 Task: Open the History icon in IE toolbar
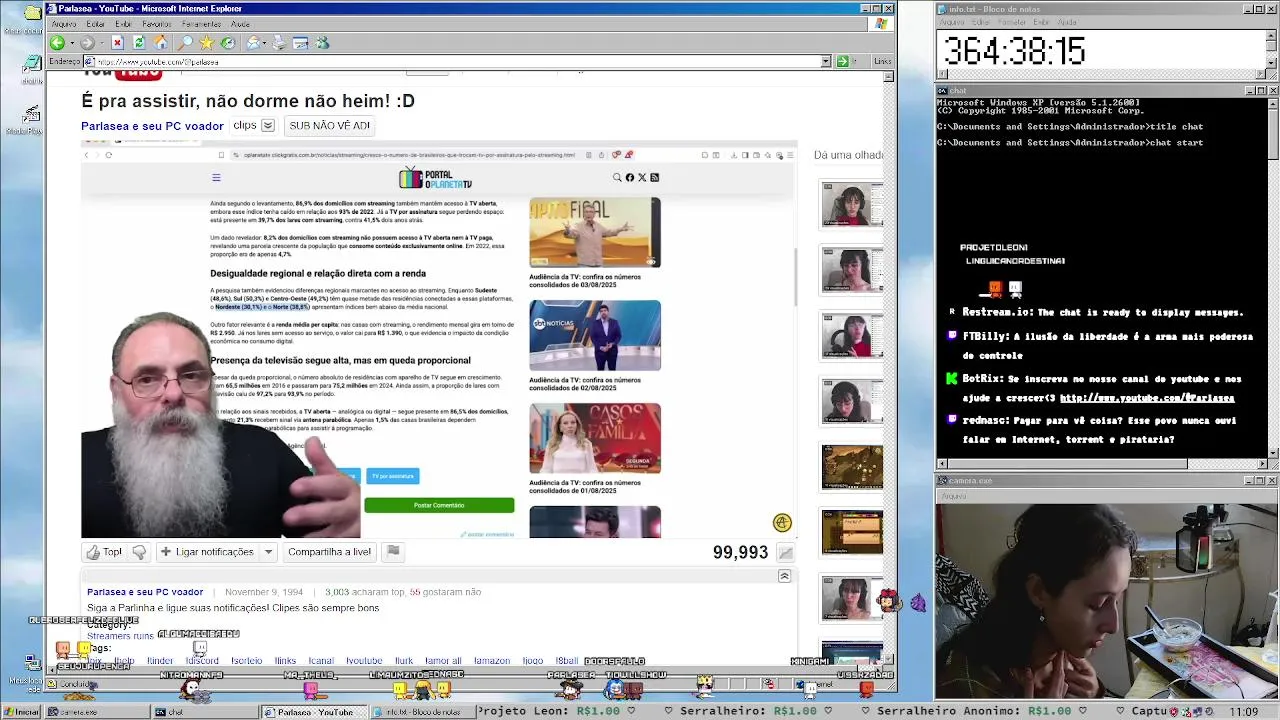228,43
